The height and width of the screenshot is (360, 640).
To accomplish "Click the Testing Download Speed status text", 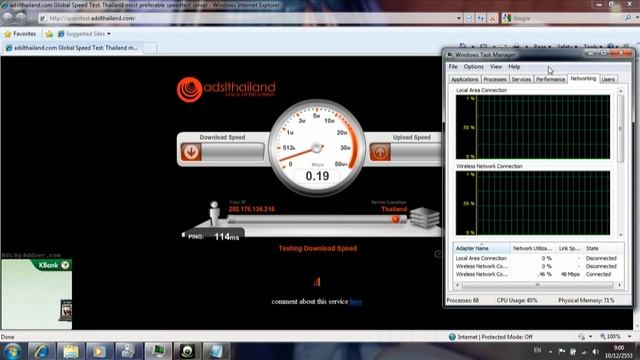I will [x=318, y=248].
